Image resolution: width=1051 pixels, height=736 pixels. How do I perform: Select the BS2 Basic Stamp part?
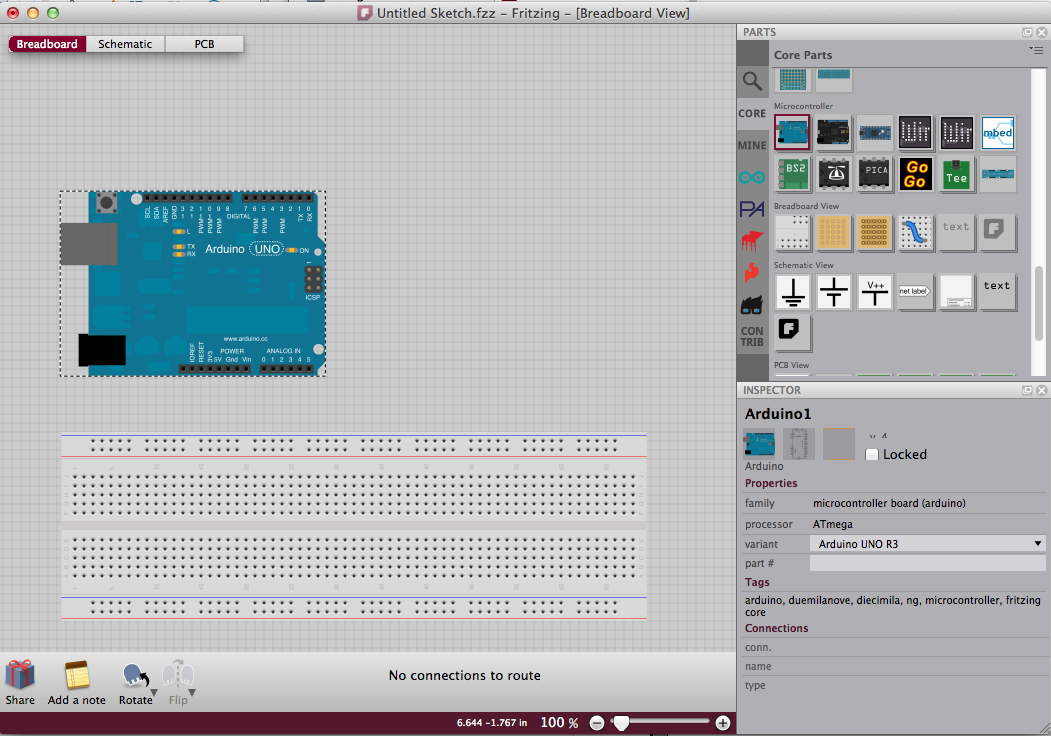[x=792, y=174]
